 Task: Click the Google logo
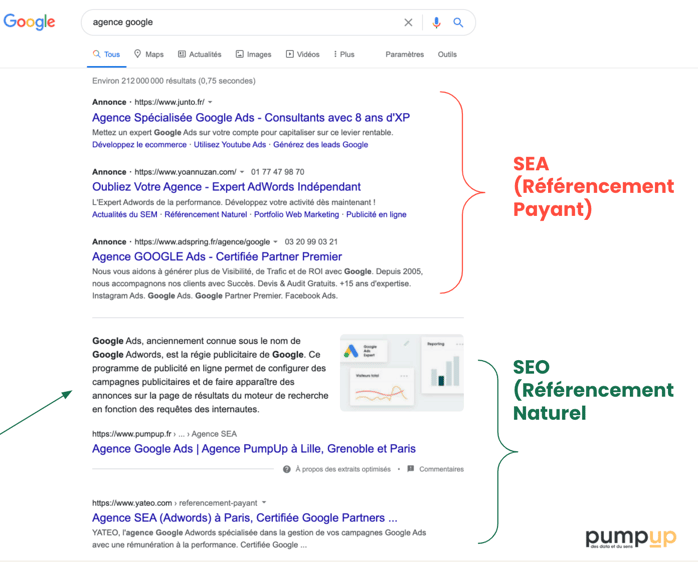coord(29,22)
